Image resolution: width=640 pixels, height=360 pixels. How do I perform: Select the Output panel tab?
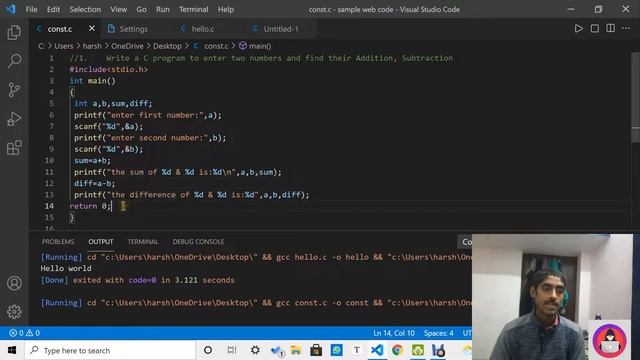click(x=101, y=242)
